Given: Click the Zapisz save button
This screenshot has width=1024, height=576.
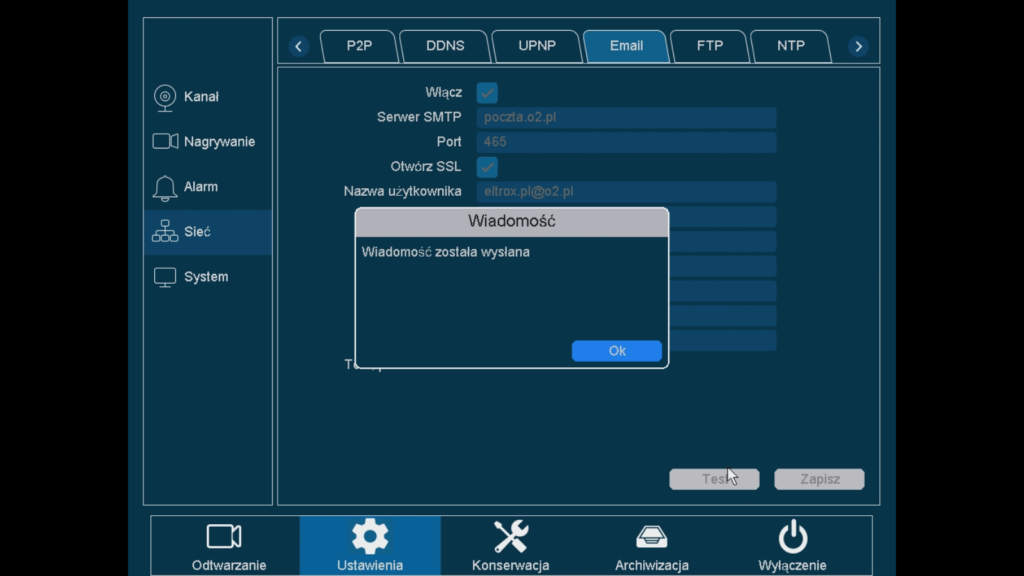Looking at the screenshot, I should [x=819, y=479].
